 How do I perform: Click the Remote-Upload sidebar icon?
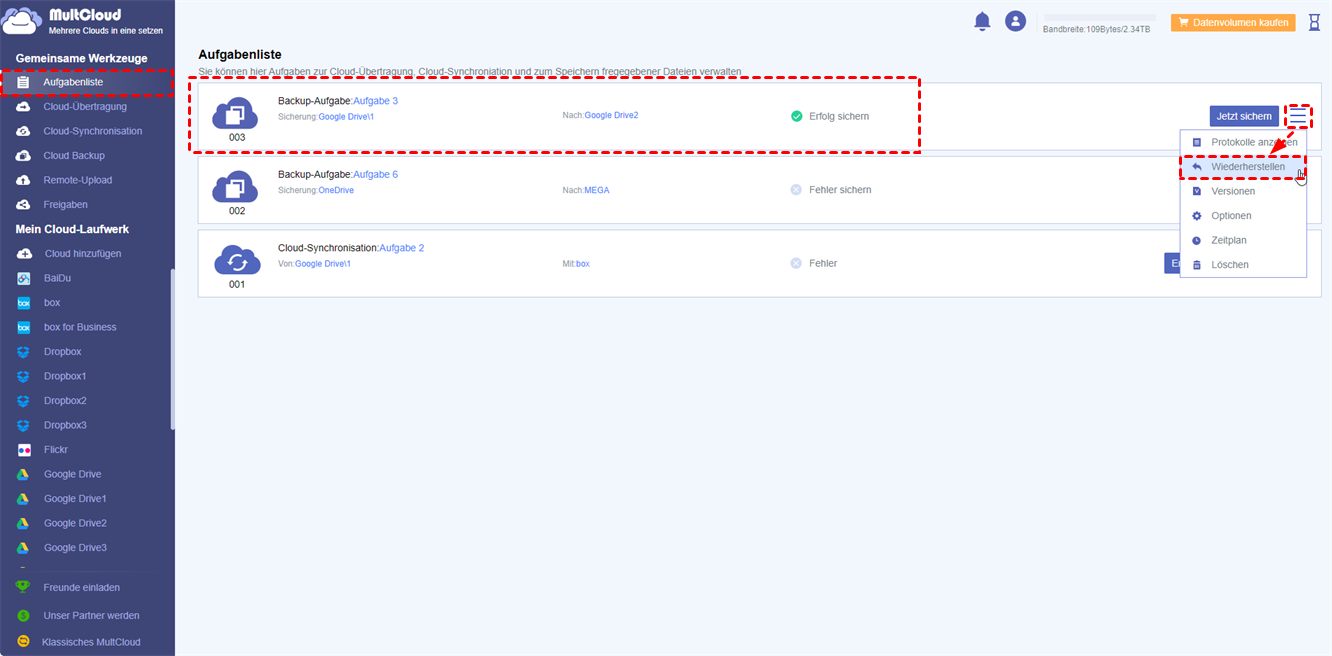(23, 180)
